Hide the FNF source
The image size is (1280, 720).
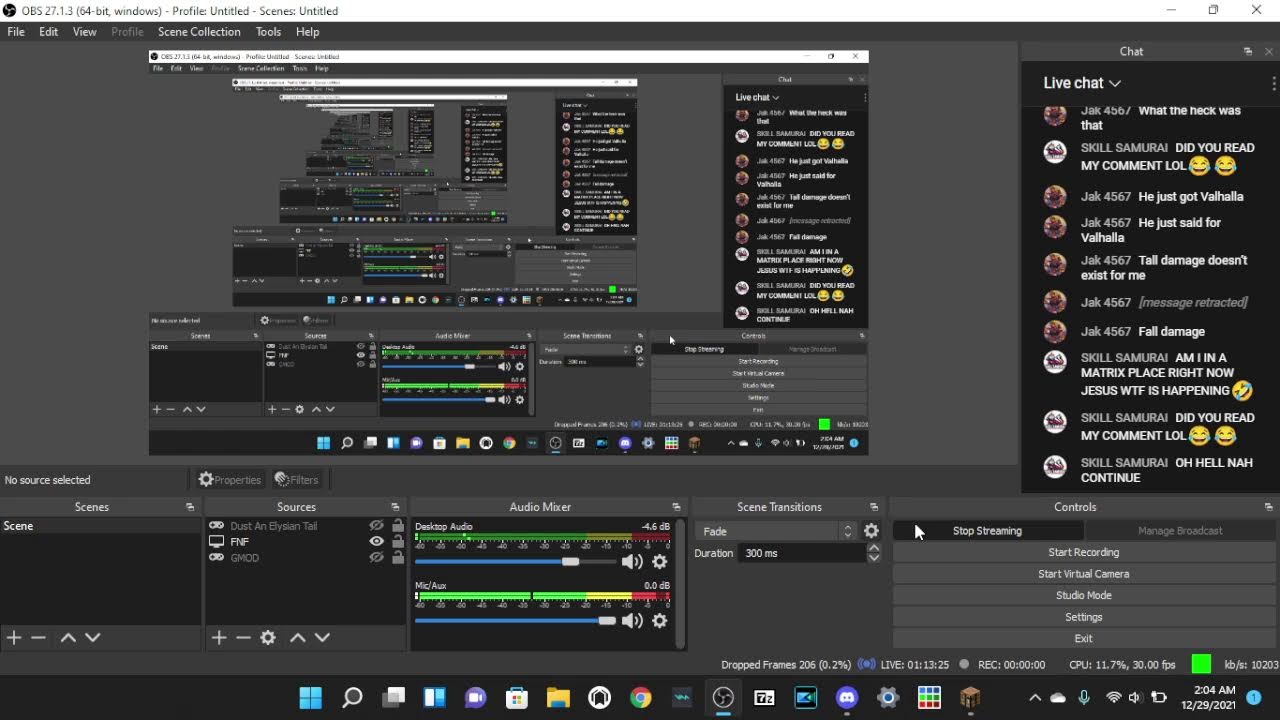[376, 542]
